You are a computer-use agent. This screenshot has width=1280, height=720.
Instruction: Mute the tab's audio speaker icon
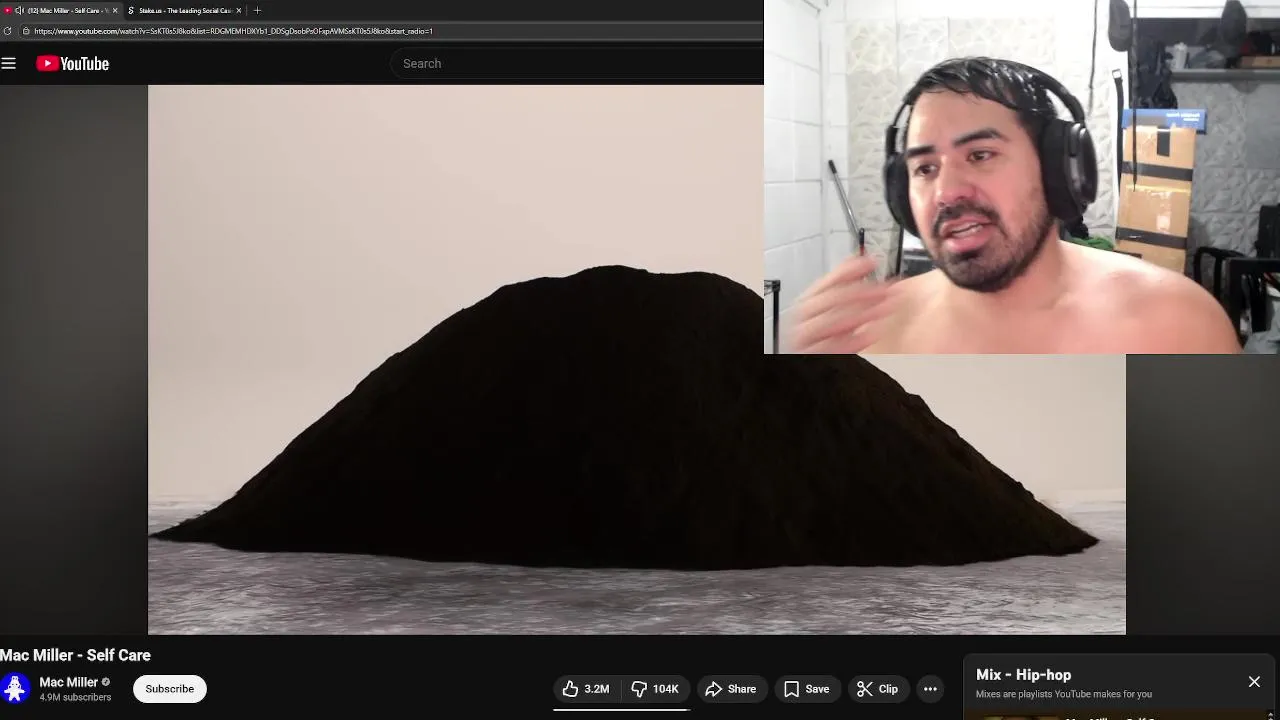coord(19,10)
